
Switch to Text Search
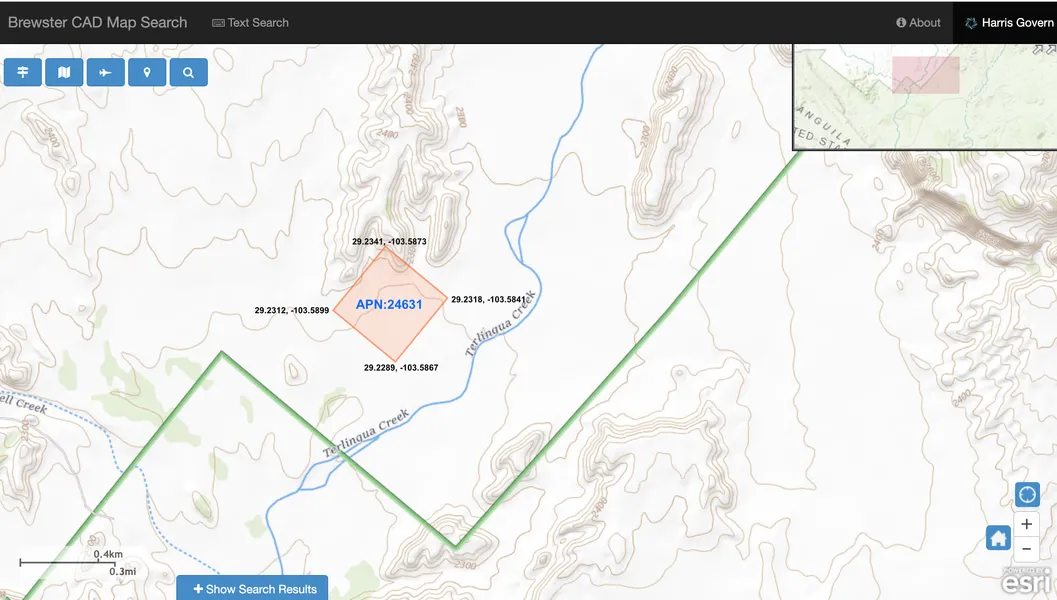click(x=250, y=22)
